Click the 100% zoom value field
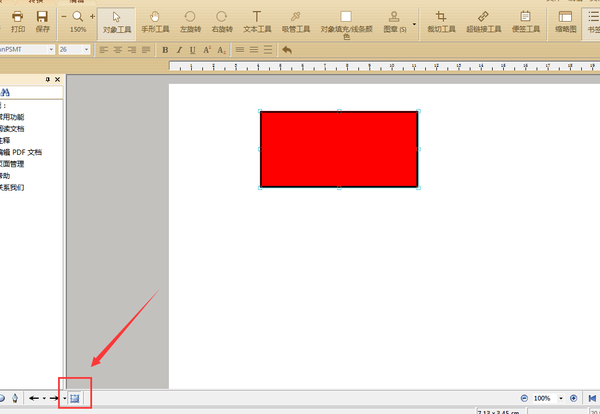600x414 pixels. pos(544,398)
